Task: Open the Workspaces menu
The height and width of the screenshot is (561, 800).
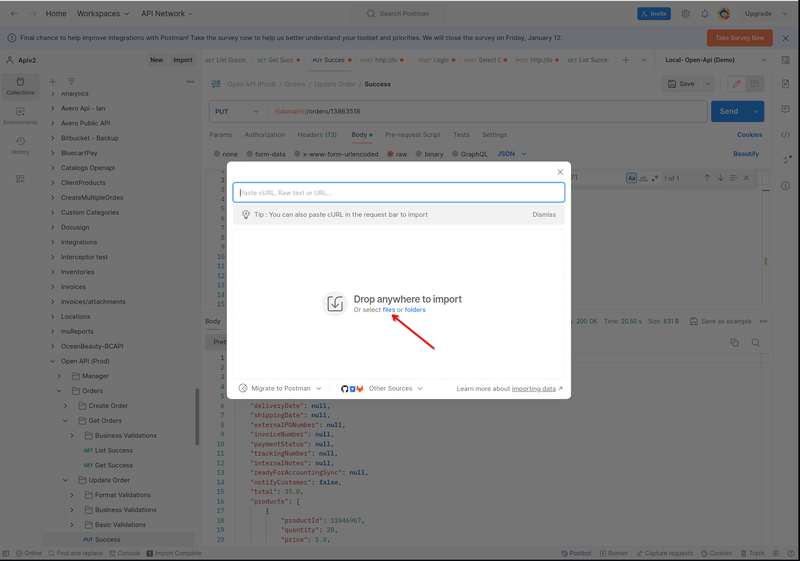Action: [x=103, y=14]
